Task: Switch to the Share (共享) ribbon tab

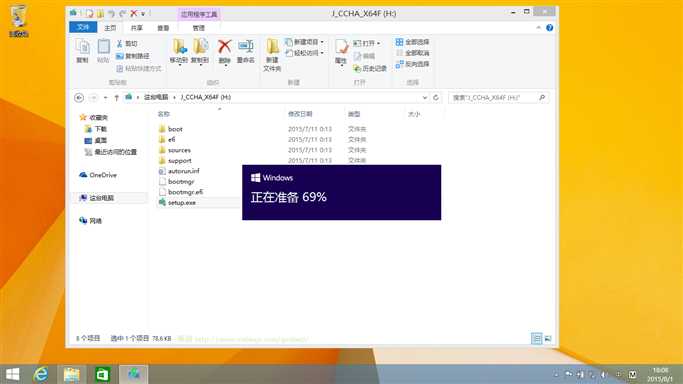Action: (x=137, y=28)
